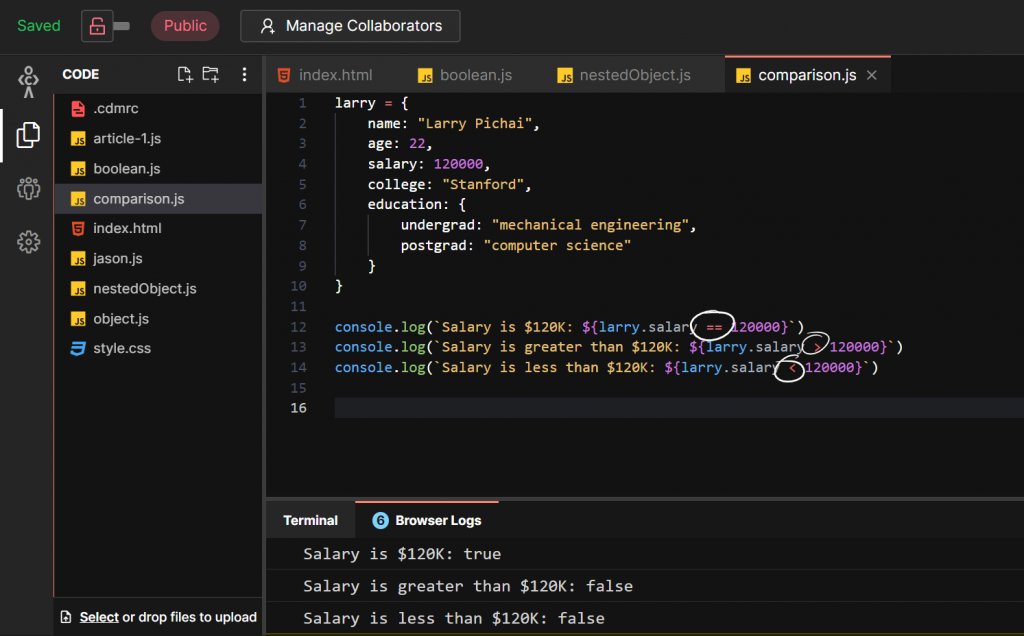Viewport: 1024px width, 636px height.
Task: Open style.css from the file list
Action: [x=122, y=348]
